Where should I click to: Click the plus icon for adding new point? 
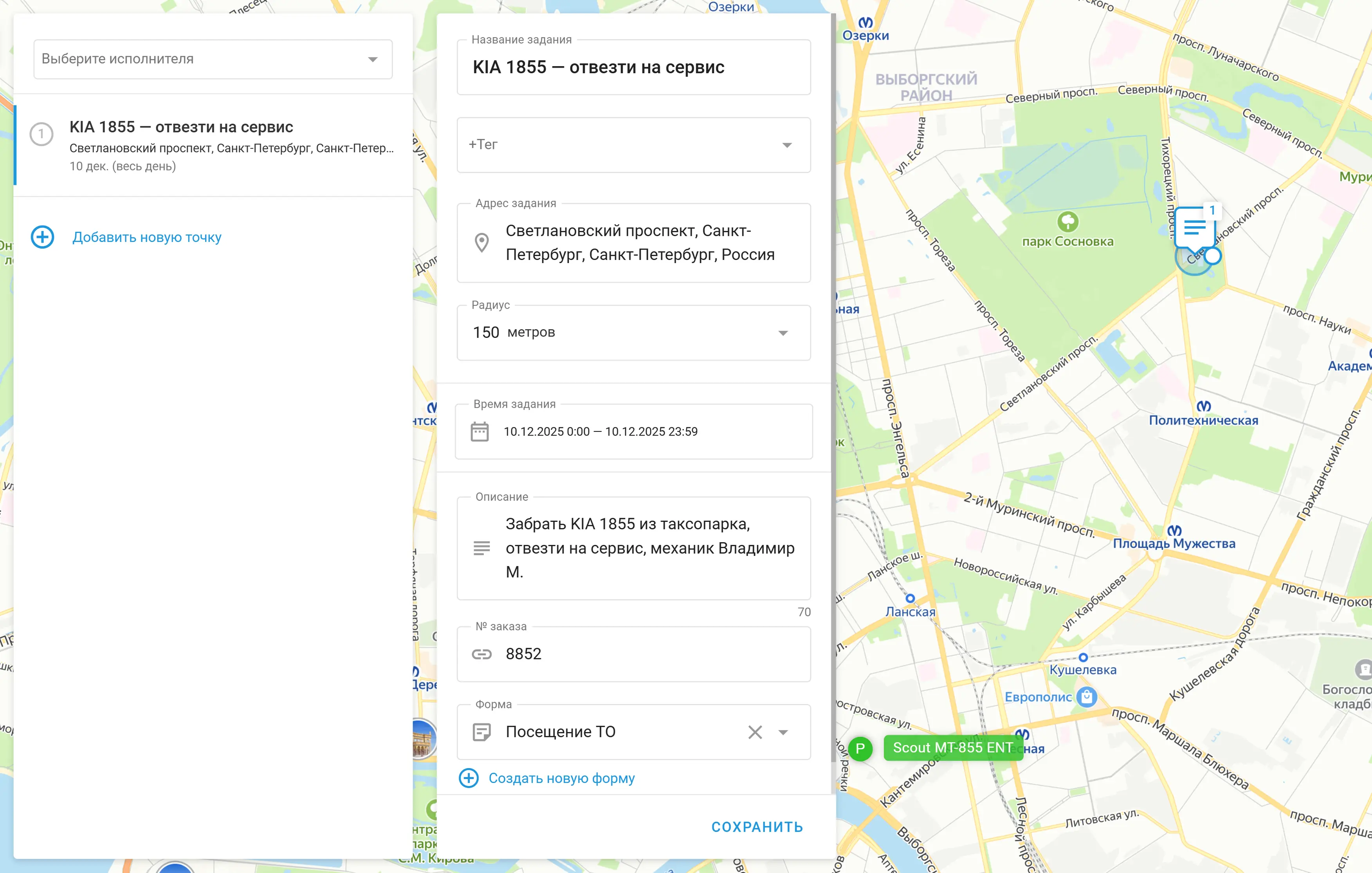pos(42,237)
